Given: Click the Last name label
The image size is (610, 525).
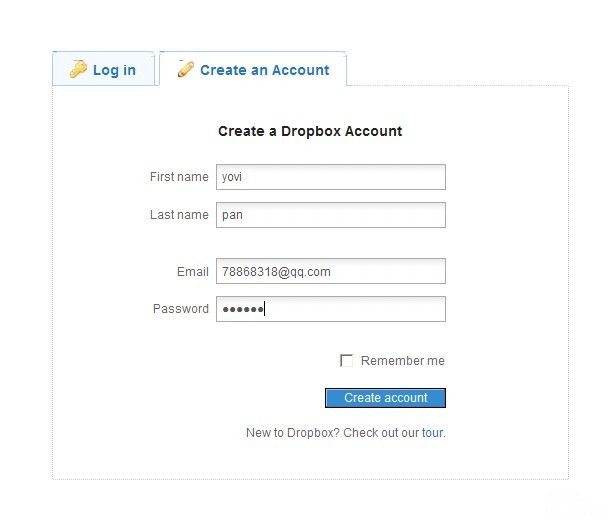Looking at the screenshot, I should pyautogui.click(x=179, y=215).
